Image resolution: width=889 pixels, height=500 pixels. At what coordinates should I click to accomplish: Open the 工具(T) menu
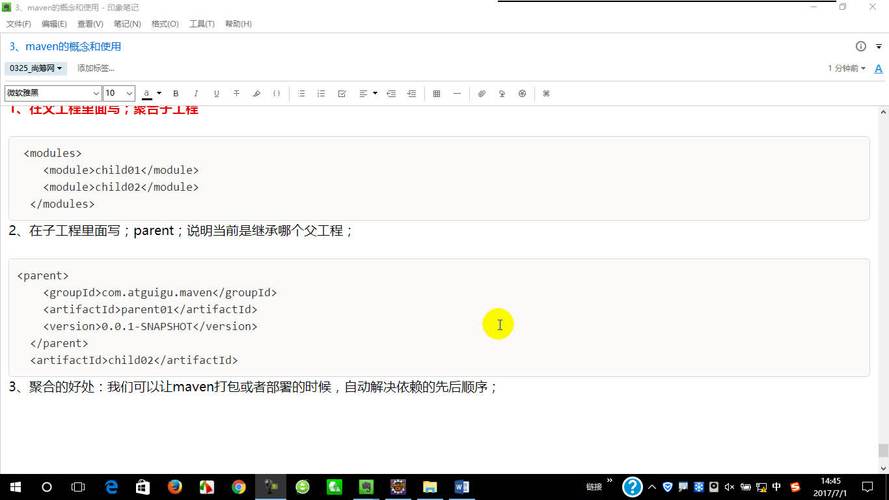click(202, 24)
